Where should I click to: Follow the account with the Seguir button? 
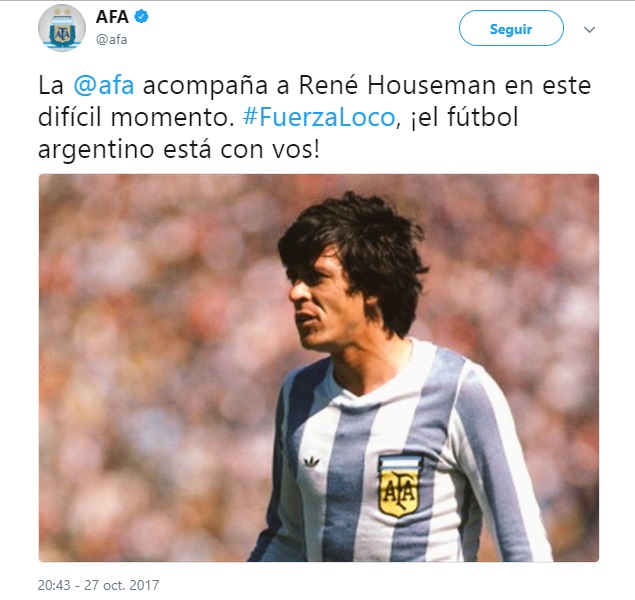tap(511, 29)
